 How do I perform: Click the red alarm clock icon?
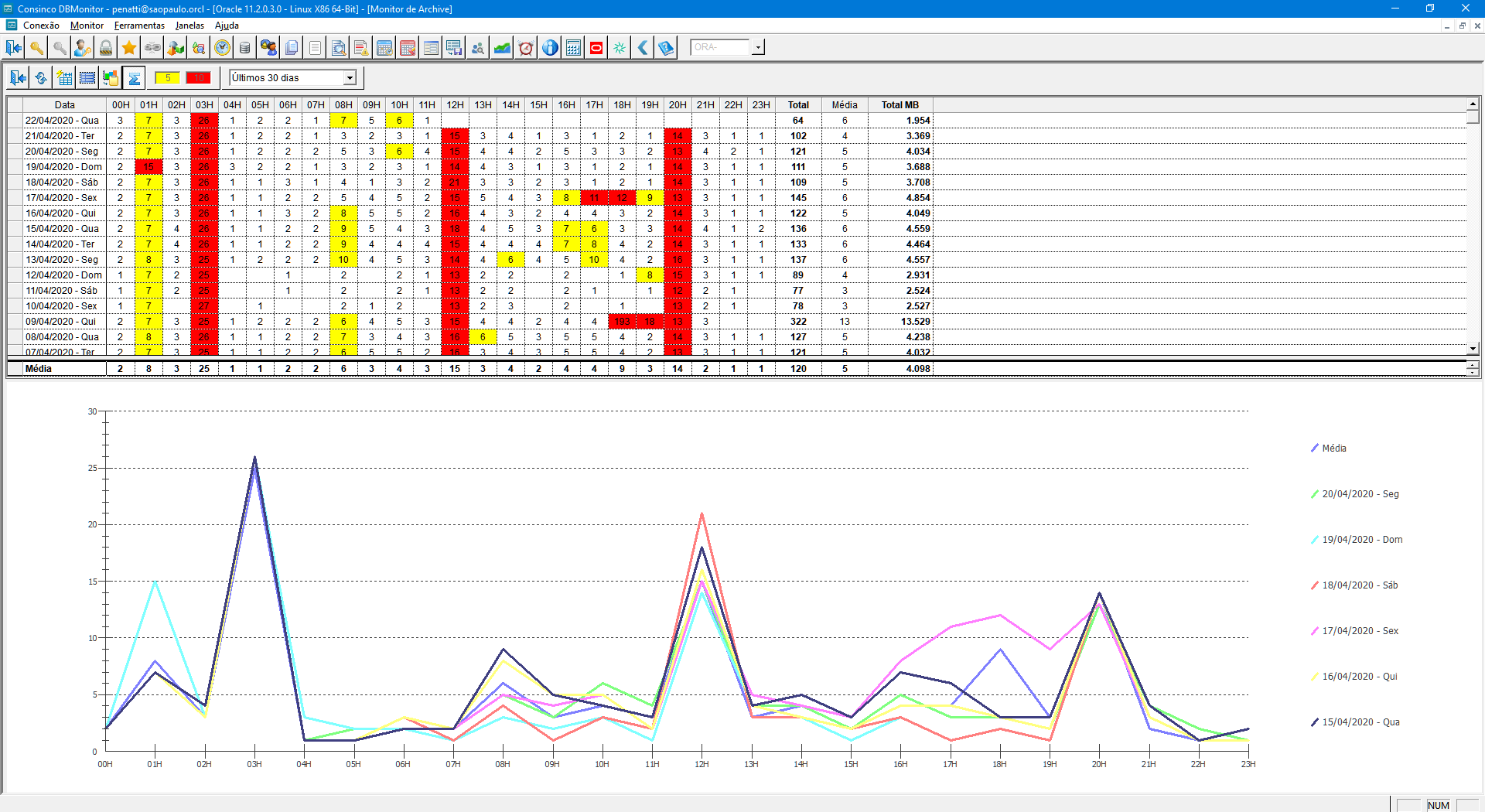(526, 48)
